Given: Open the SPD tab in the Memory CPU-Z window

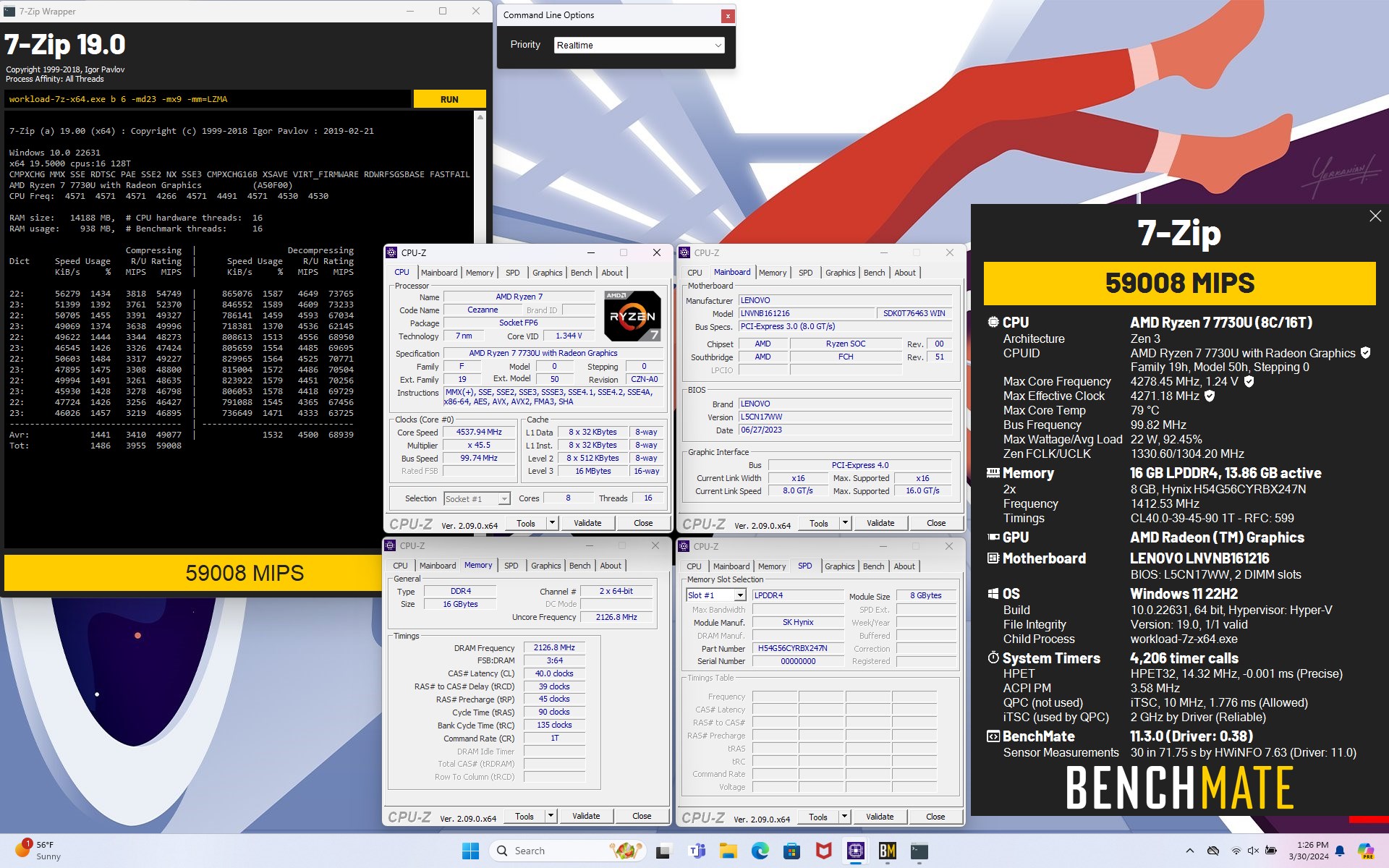Looking at the screenshot, I should pos(511,566).
